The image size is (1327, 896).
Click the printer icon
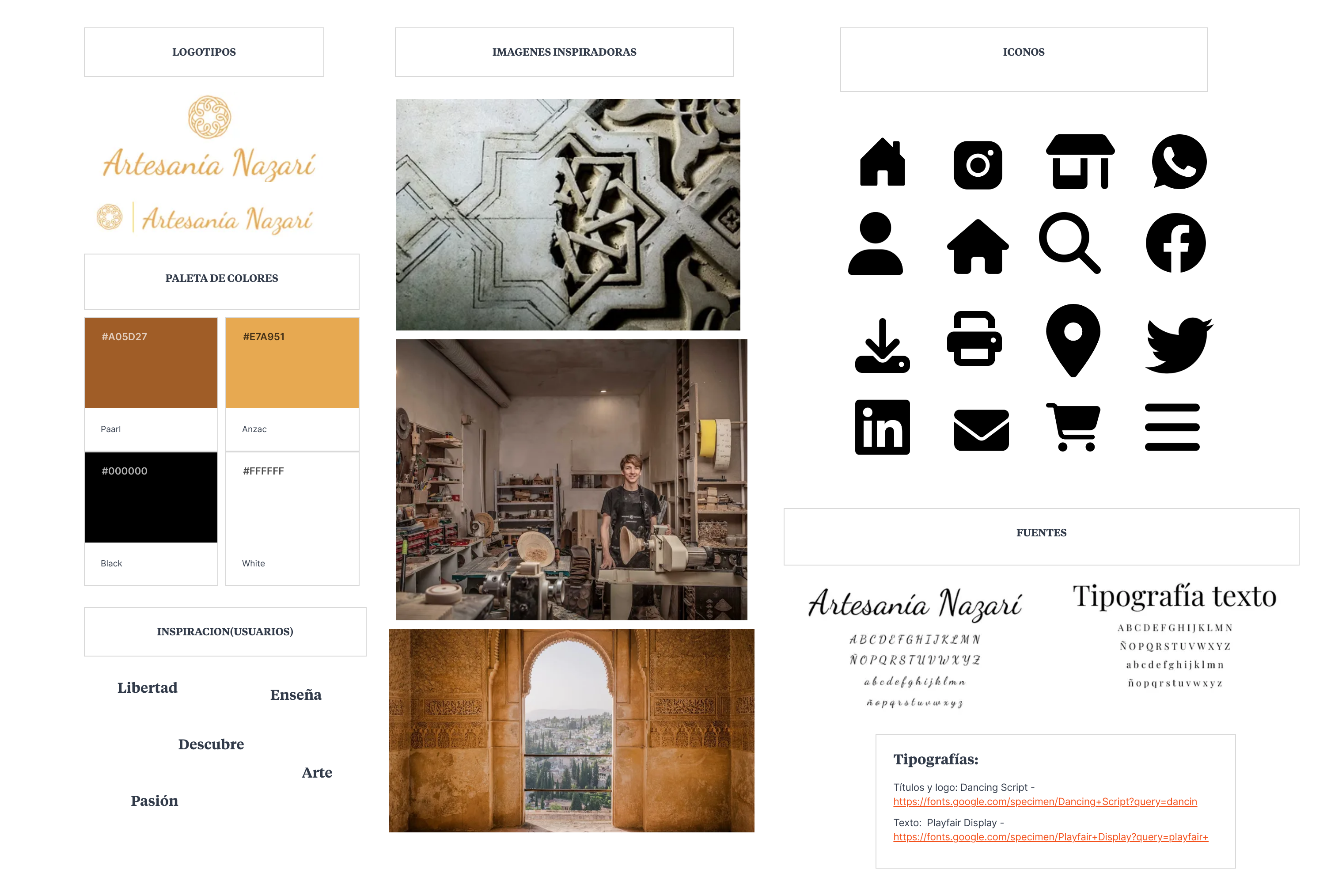tap(974, 338)
